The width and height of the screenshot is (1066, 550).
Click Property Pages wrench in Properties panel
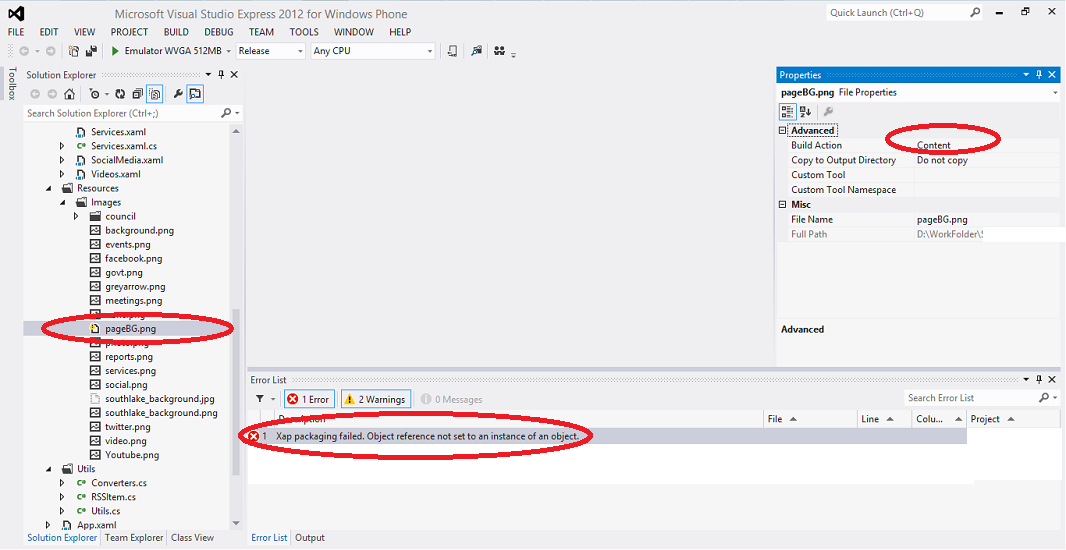[827, 111]
